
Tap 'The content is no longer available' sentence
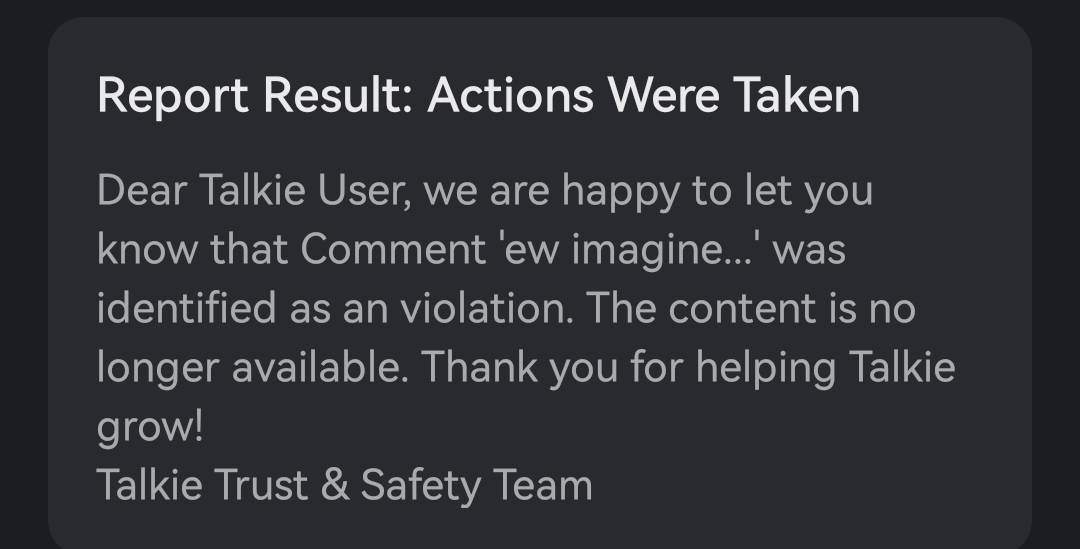tap(750, 308)
